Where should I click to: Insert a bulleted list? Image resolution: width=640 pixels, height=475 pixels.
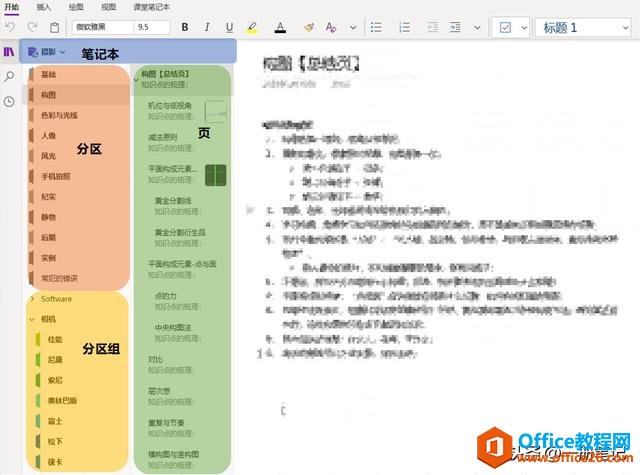376,27
